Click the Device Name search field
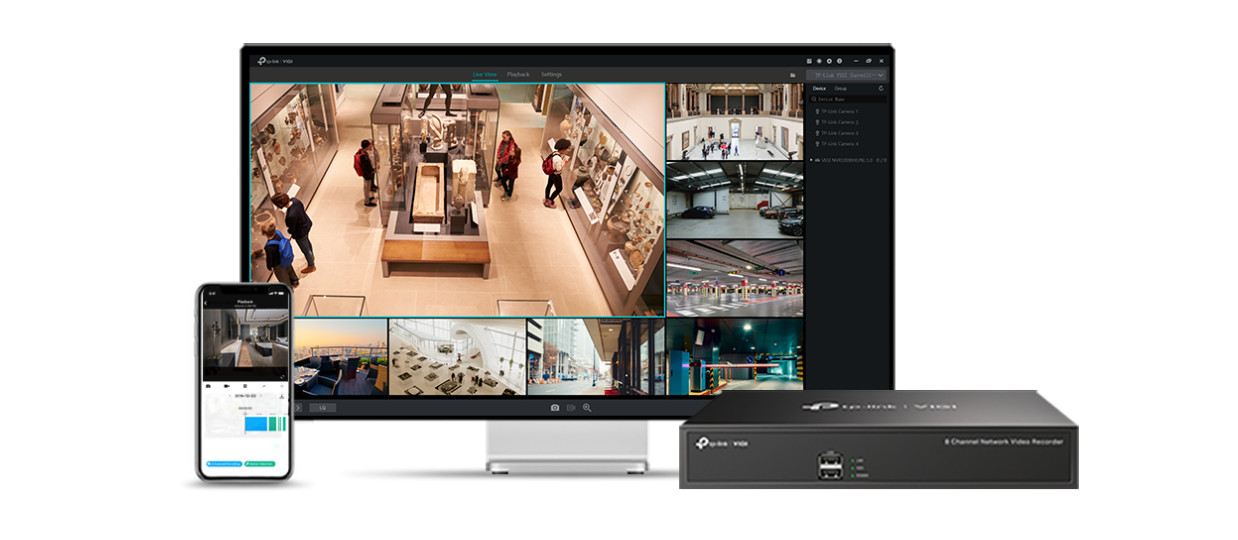This screenshot has width=1238, height=540. (848, 99)
